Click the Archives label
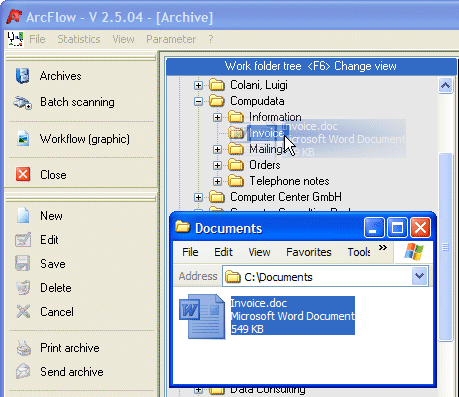The image size is (459, 397). [x=61, y=76]
